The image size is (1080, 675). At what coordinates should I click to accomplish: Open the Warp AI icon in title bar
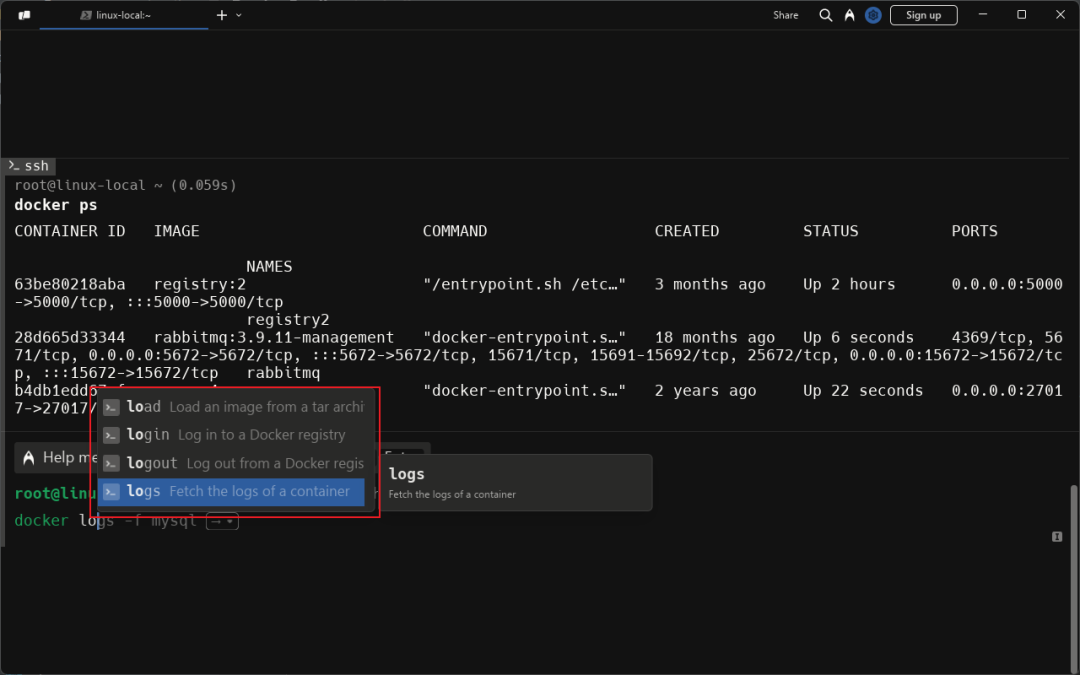[x=849, y=15]
